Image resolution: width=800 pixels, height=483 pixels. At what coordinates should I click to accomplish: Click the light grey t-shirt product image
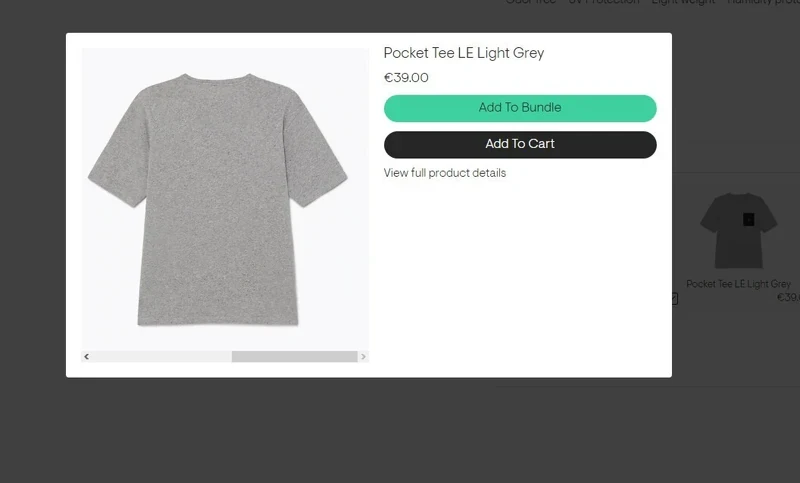(217, 199)
